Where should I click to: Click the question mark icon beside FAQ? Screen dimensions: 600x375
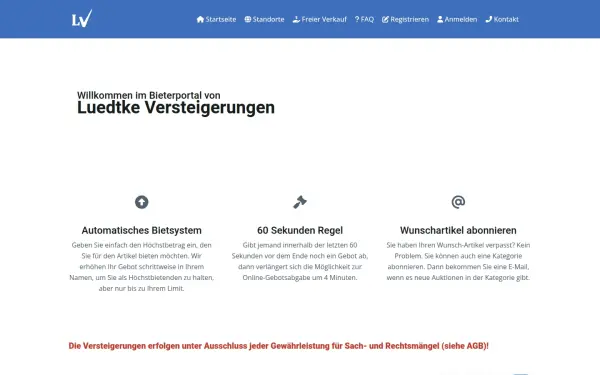click(x=357, y=19)
